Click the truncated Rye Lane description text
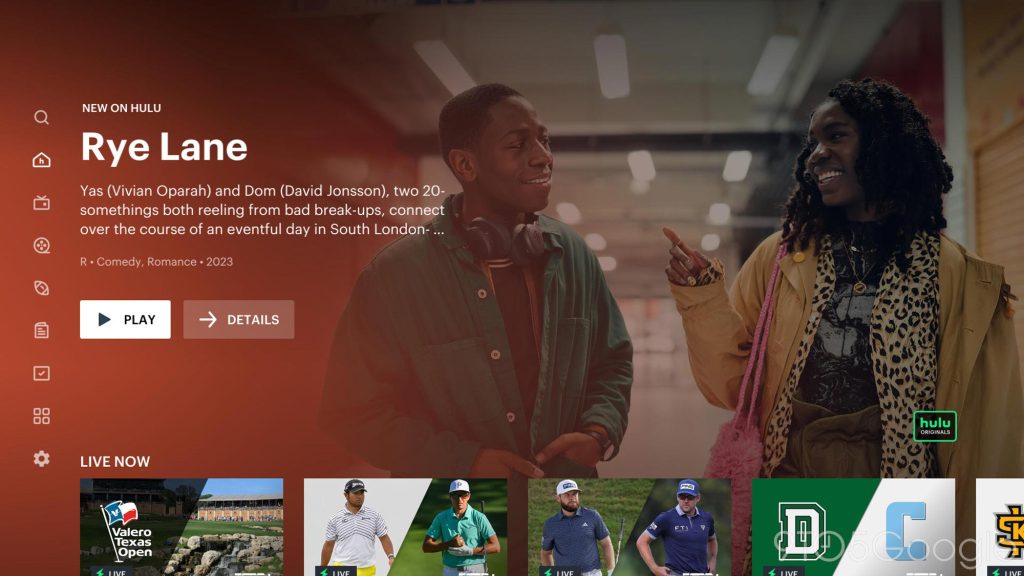Viewport: 1024px width, 576px height. [x=262, y=210]
